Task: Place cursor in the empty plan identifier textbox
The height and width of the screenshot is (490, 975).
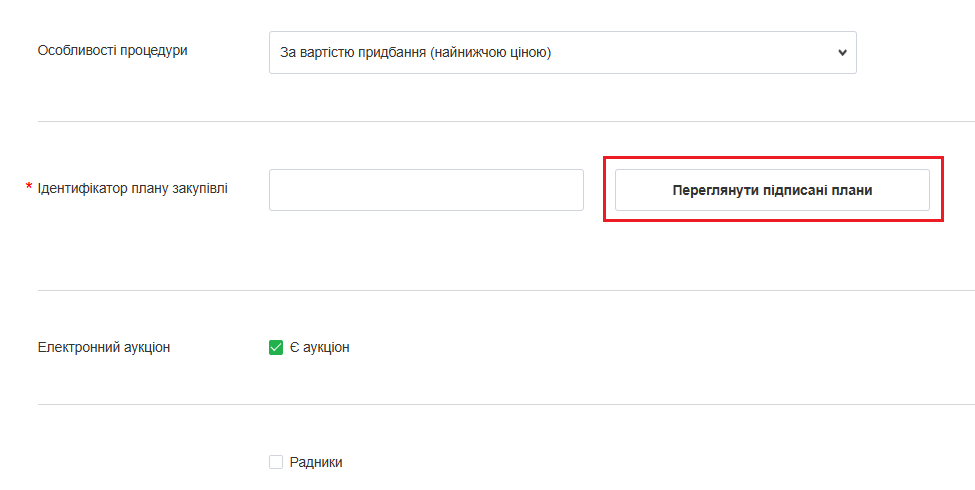Action: tap(426, 190)
